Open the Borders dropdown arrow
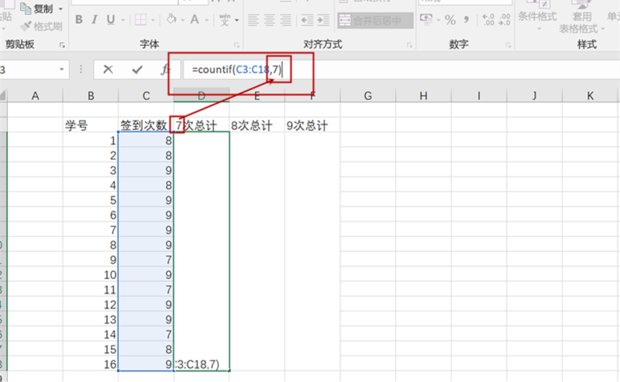Image resolution: width=620 pixels, height=382 pixels. tap(153, 20)
